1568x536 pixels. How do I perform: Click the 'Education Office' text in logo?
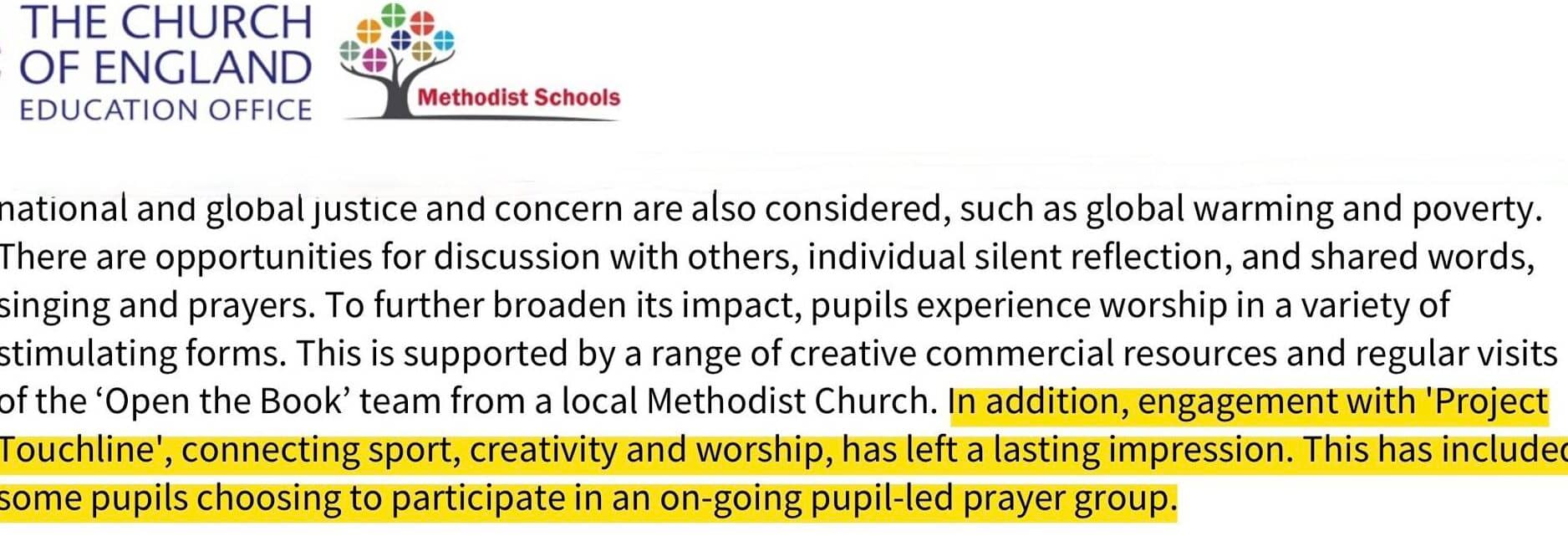165,110
